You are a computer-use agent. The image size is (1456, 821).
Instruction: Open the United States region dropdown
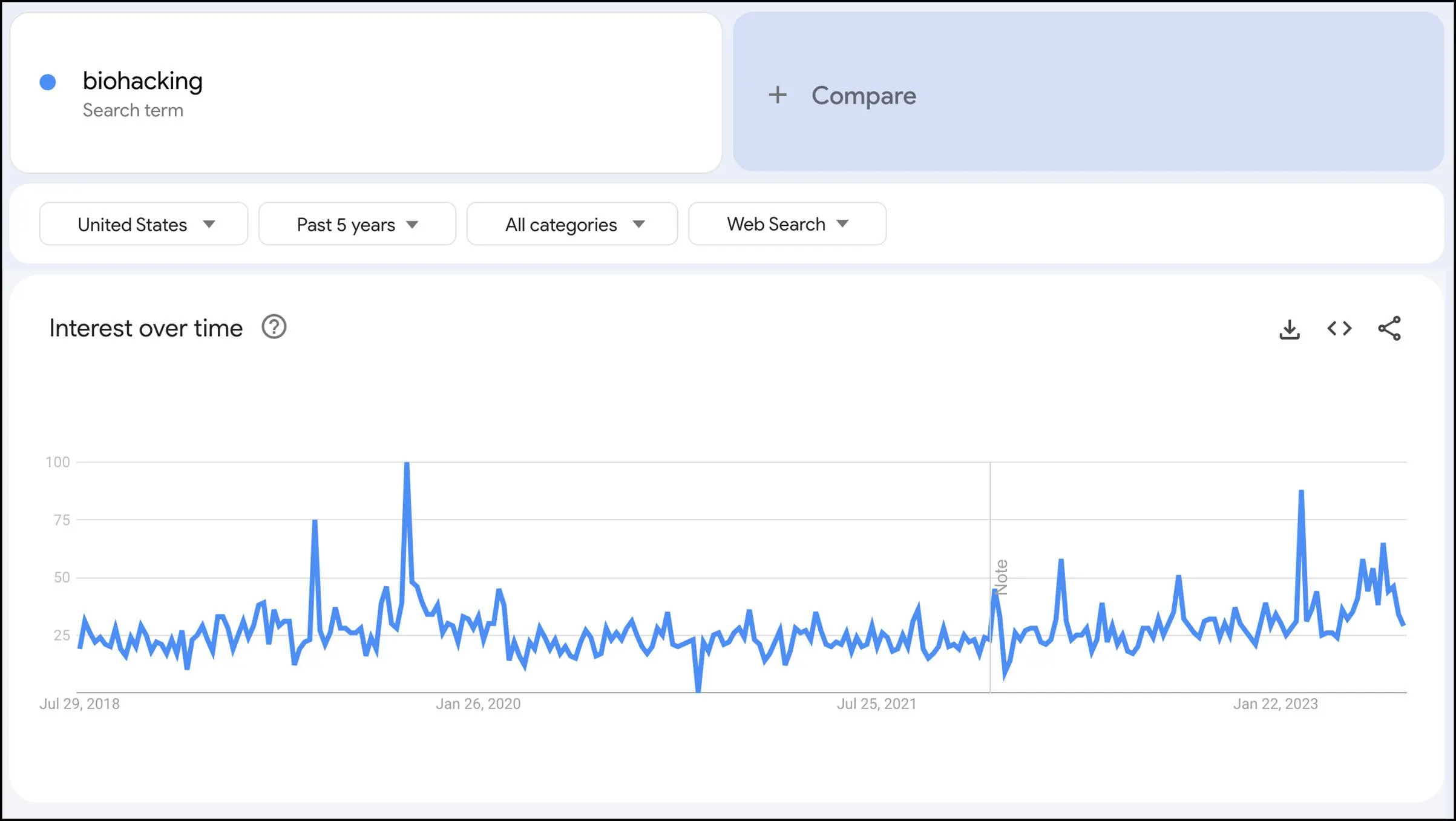(143, 223)
